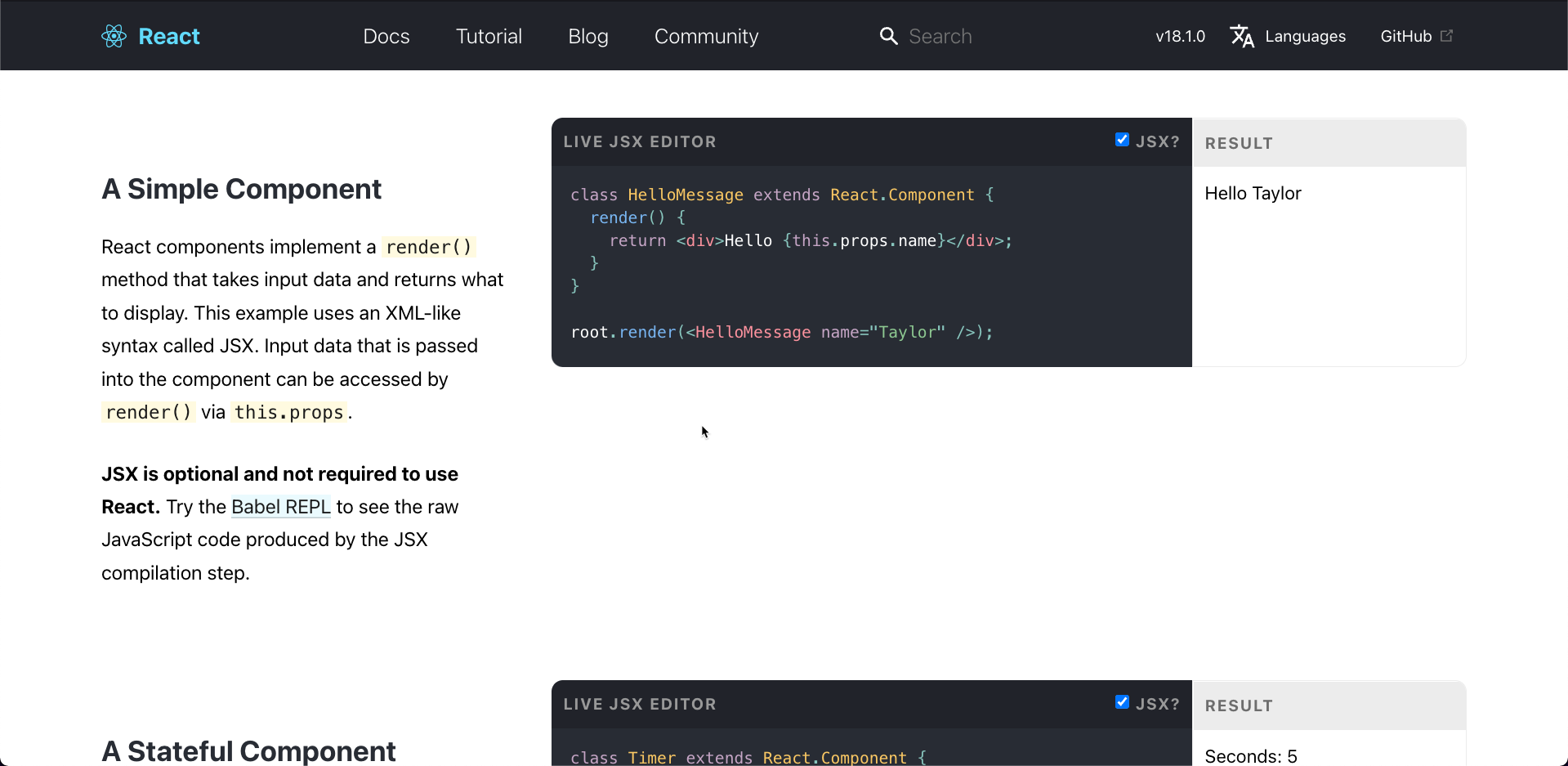Viewport: 1568px width, 766px height.
Task: Click the GitHub external link icon
Action: pos(1446,35)
